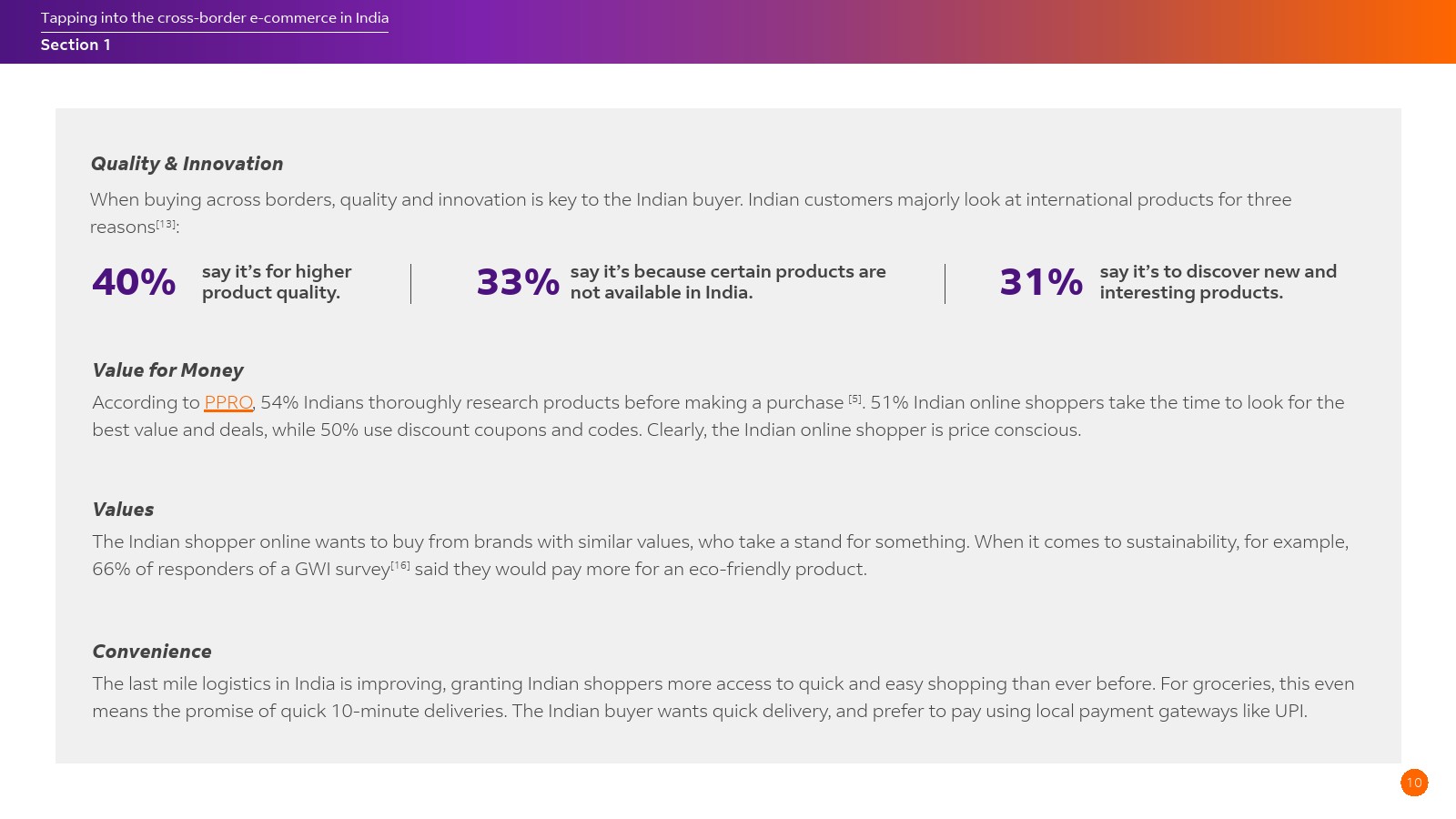Image resolution: width=1456 pixels, height=819 pixels.
Task: Click text about products not available in India
Action: tap(728, 282)
